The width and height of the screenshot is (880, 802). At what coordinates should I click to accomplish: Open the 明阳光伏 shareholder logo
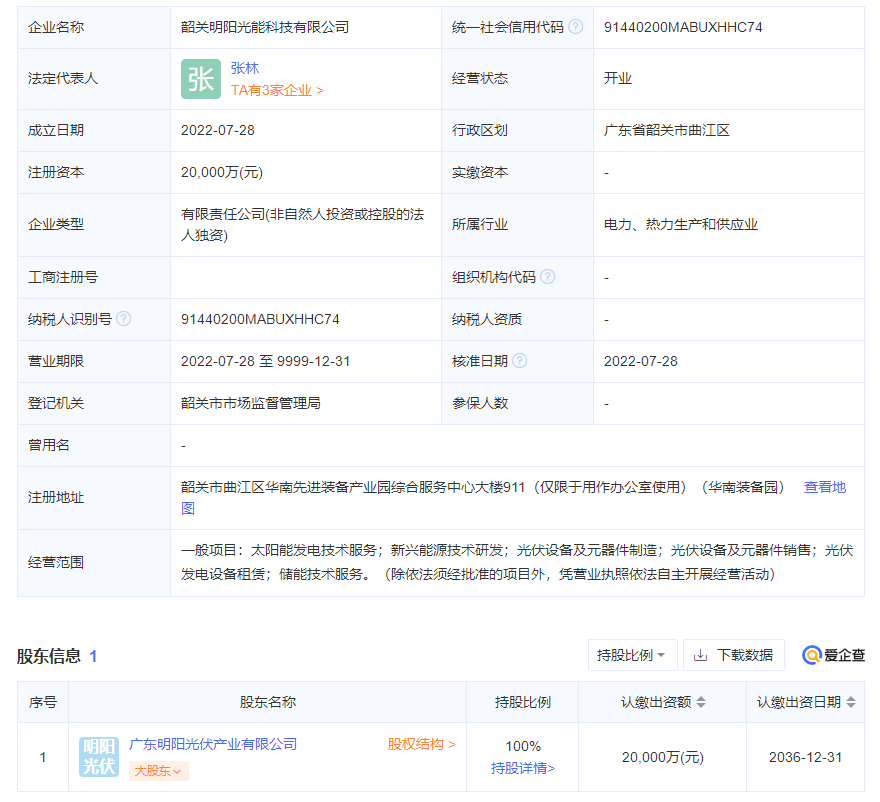pos(99,757)
